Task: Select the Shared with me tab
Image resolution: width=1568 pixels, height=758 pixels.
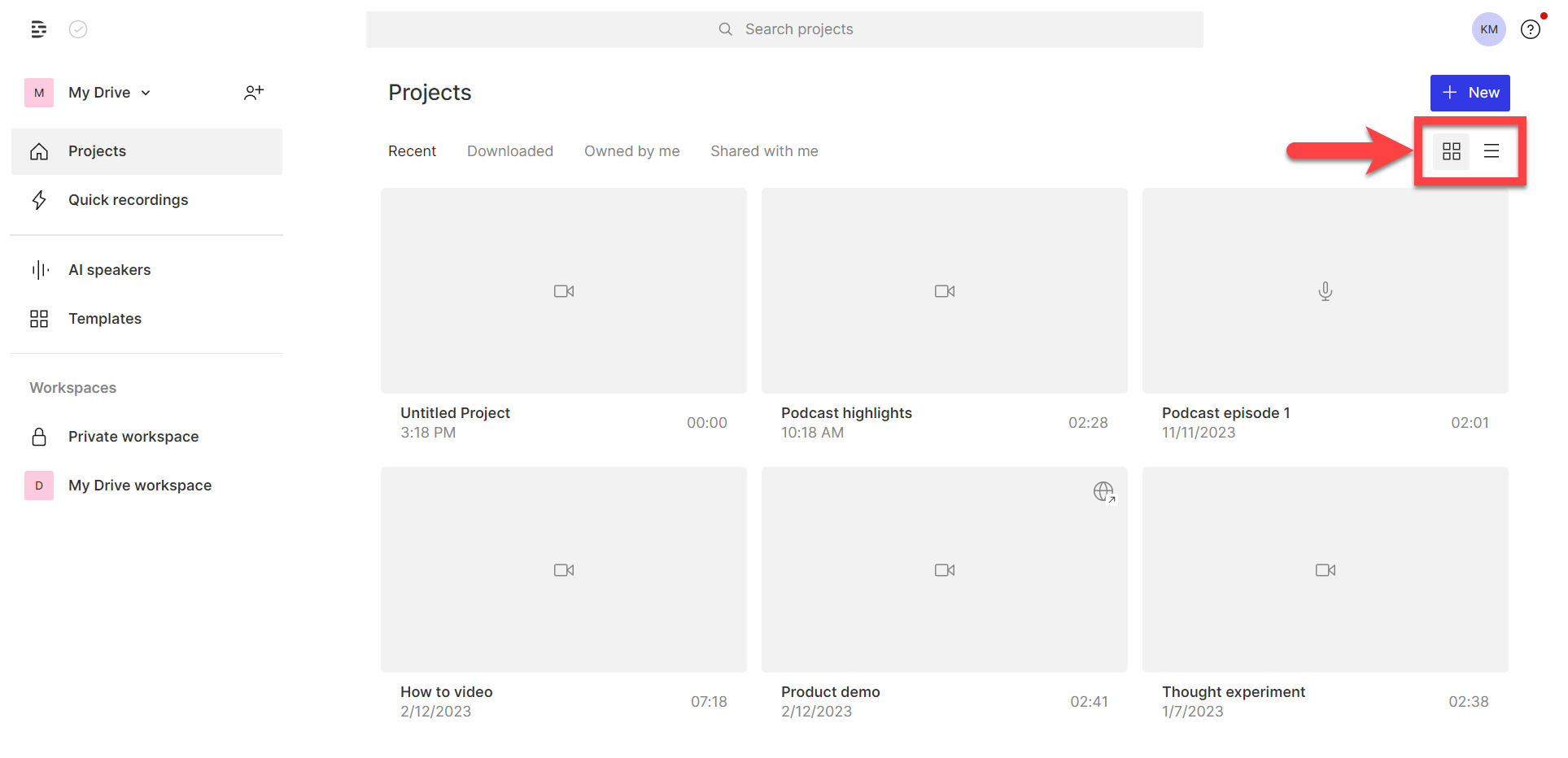Action: click(764, 151)
